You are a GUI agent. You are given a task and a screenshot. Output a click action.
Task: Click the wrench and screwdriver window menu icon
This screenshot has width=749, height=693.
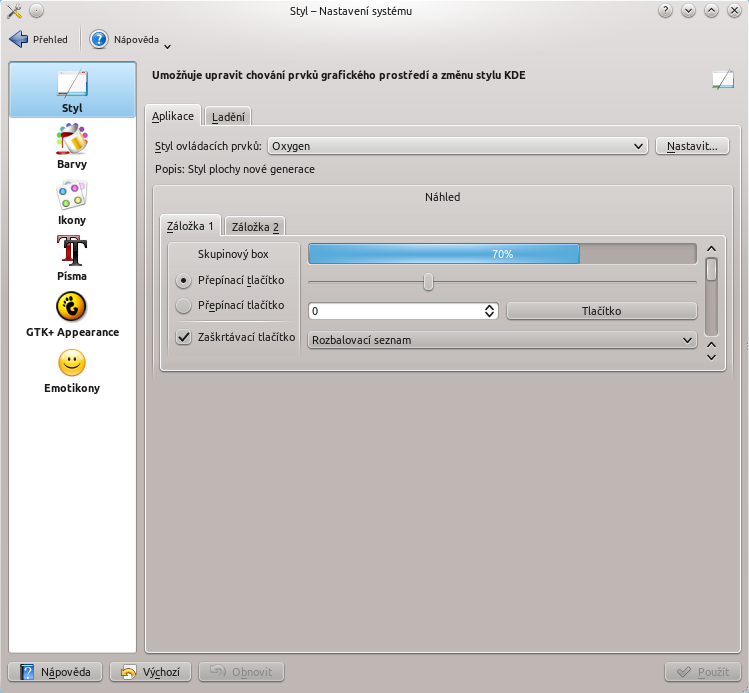(x=14, y=11)
